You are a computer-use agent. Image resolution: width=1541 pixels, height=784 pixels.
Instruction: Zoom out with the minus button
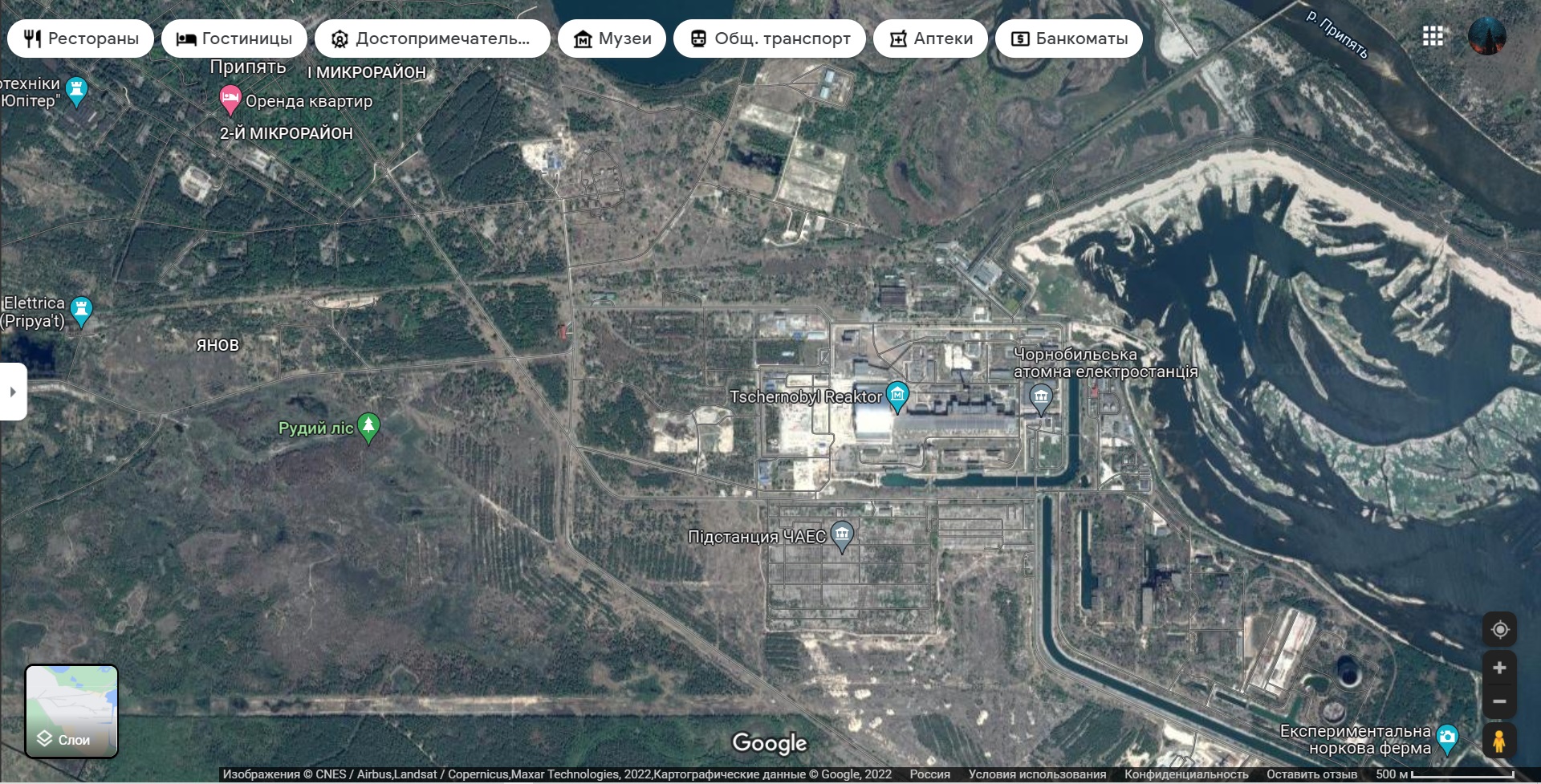pyautogui.click(x=1499, y=701)
